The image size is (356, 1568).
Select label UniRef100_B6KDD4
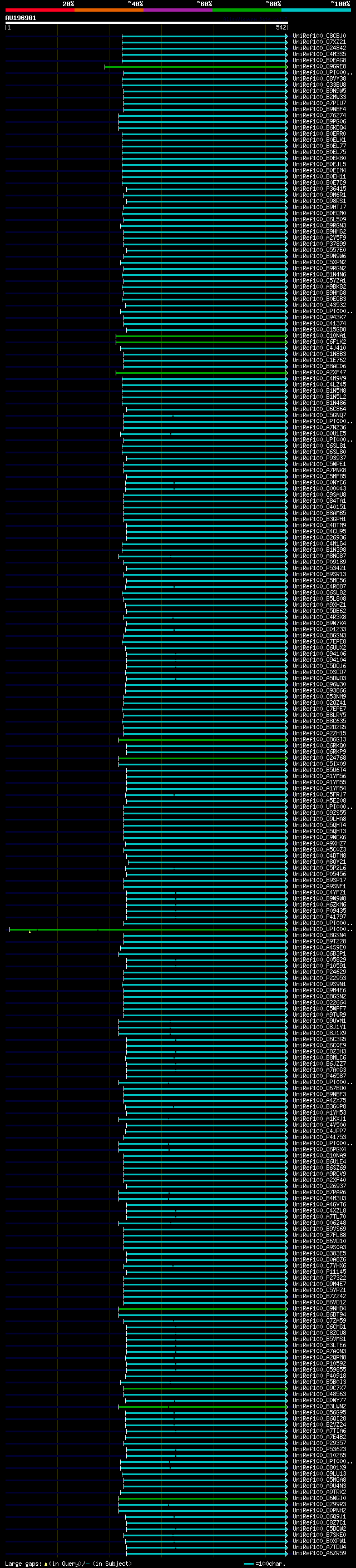click(319, 128)
